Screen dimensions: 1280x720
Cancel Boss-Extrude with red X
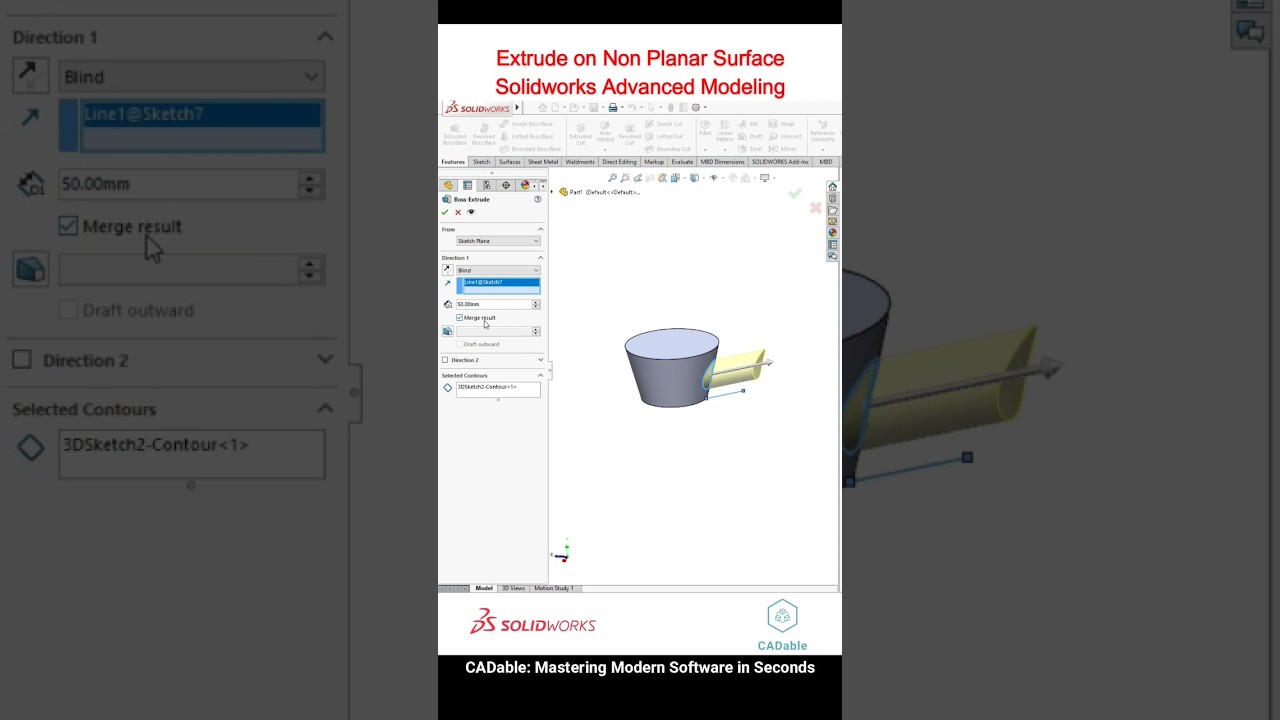pos(458,212)
